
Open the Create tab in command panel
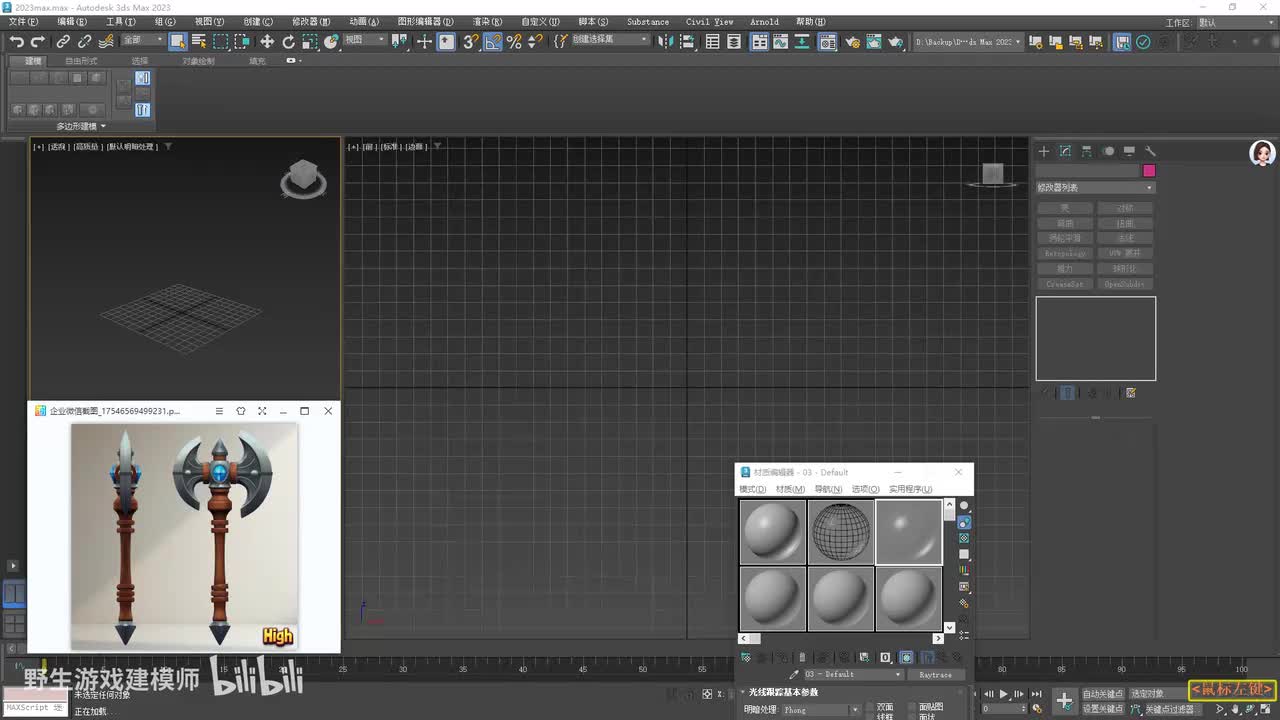[1044, 151]
